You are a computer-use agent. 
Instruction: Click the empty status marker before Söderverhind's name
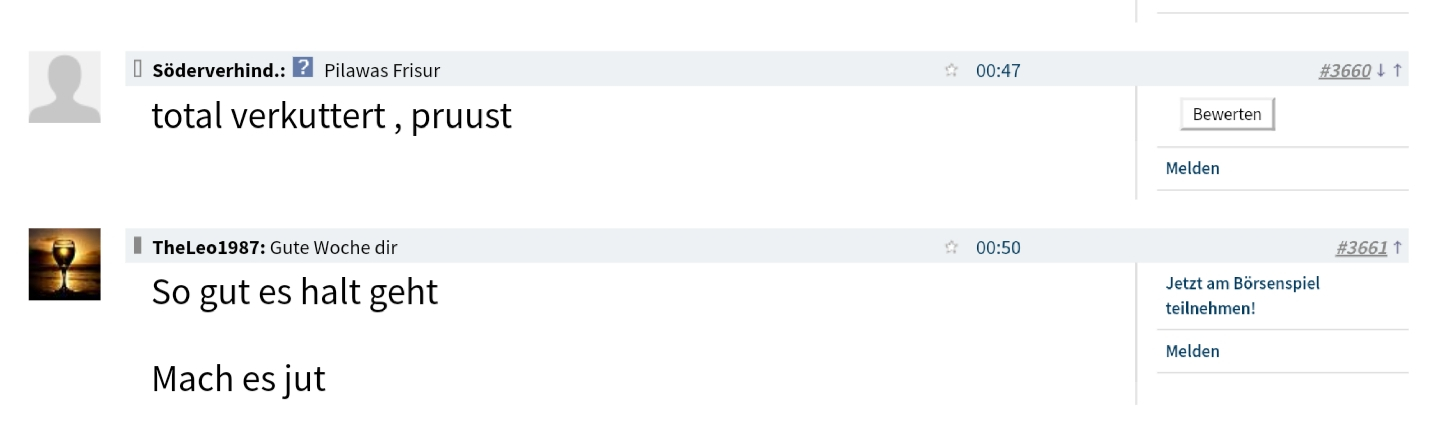coord(138,68)
